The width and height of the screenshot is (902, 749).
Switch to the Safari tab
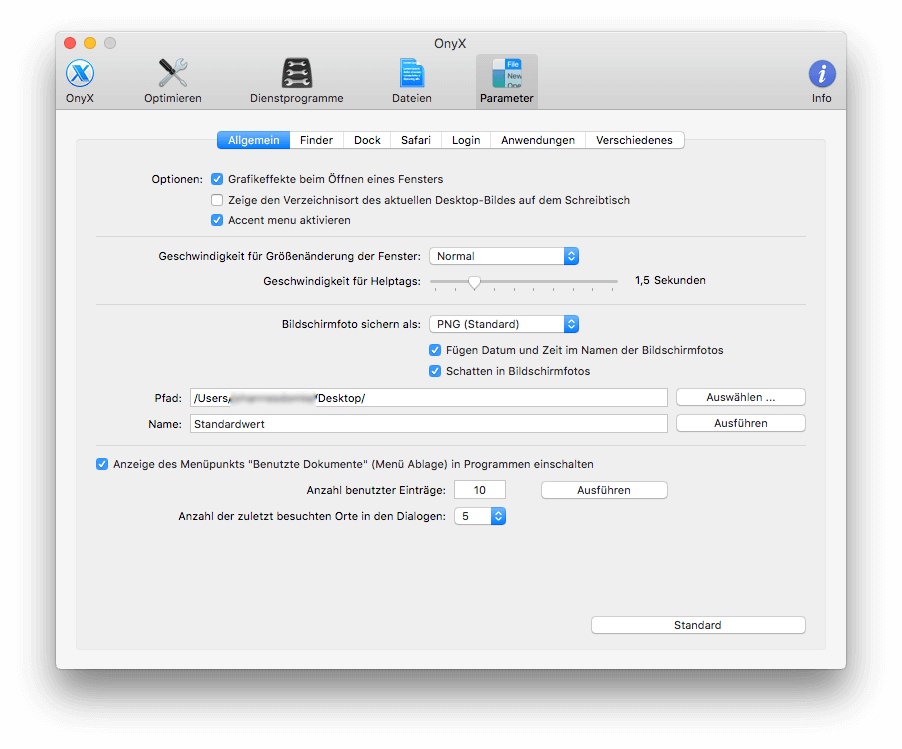(x=416, y=140)
